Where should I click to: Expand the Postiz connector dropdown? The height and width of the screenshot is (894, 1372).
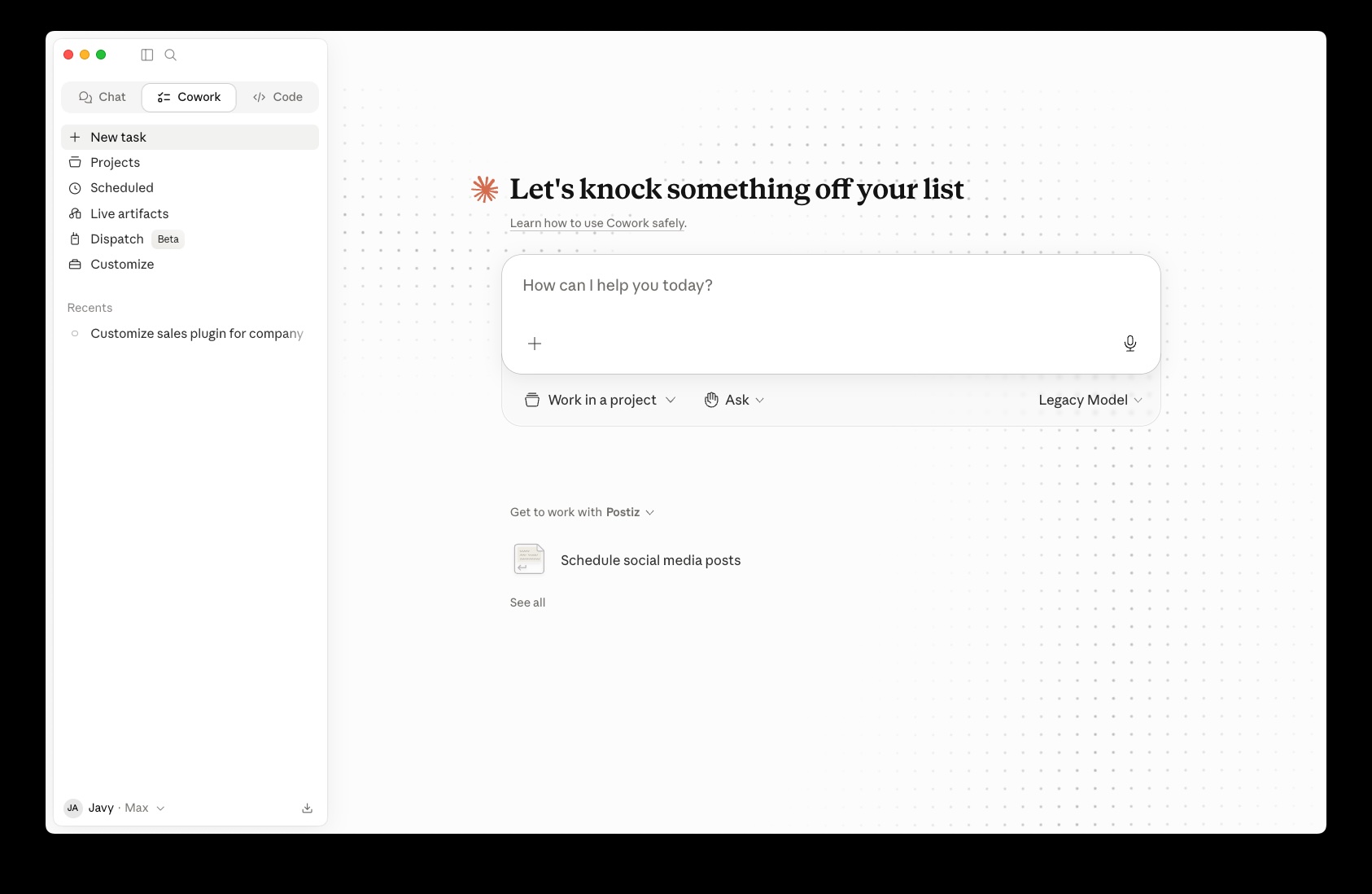[630, 512]
